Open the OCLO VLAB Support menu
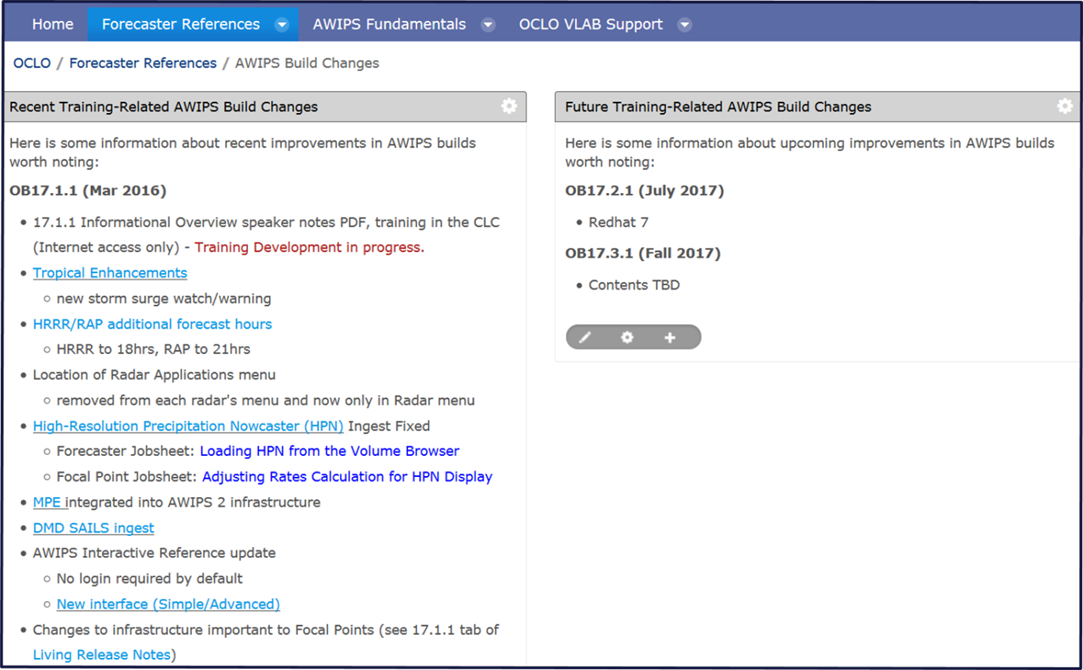 tap(591, 24)
